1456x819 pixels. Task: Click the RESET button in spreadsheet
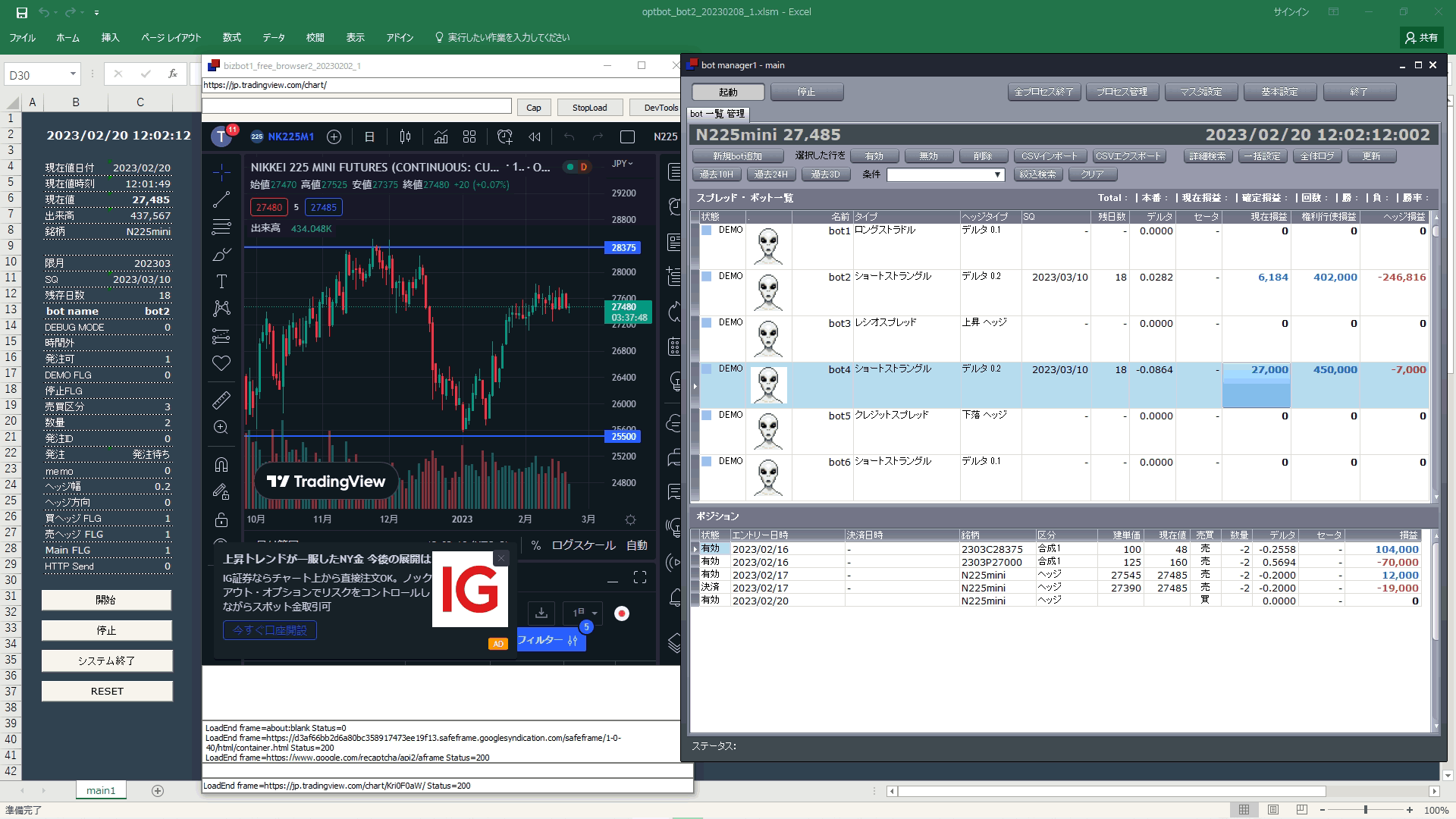107,691
